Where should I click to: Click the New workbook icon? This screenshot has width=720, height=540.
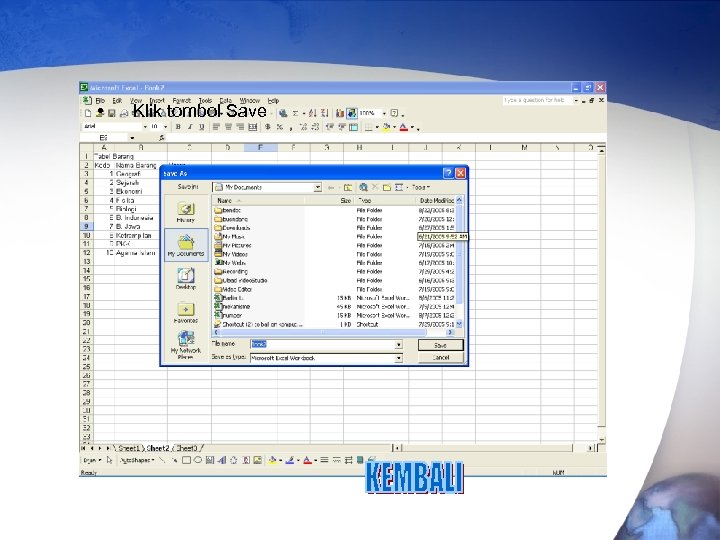coord(88,113)
